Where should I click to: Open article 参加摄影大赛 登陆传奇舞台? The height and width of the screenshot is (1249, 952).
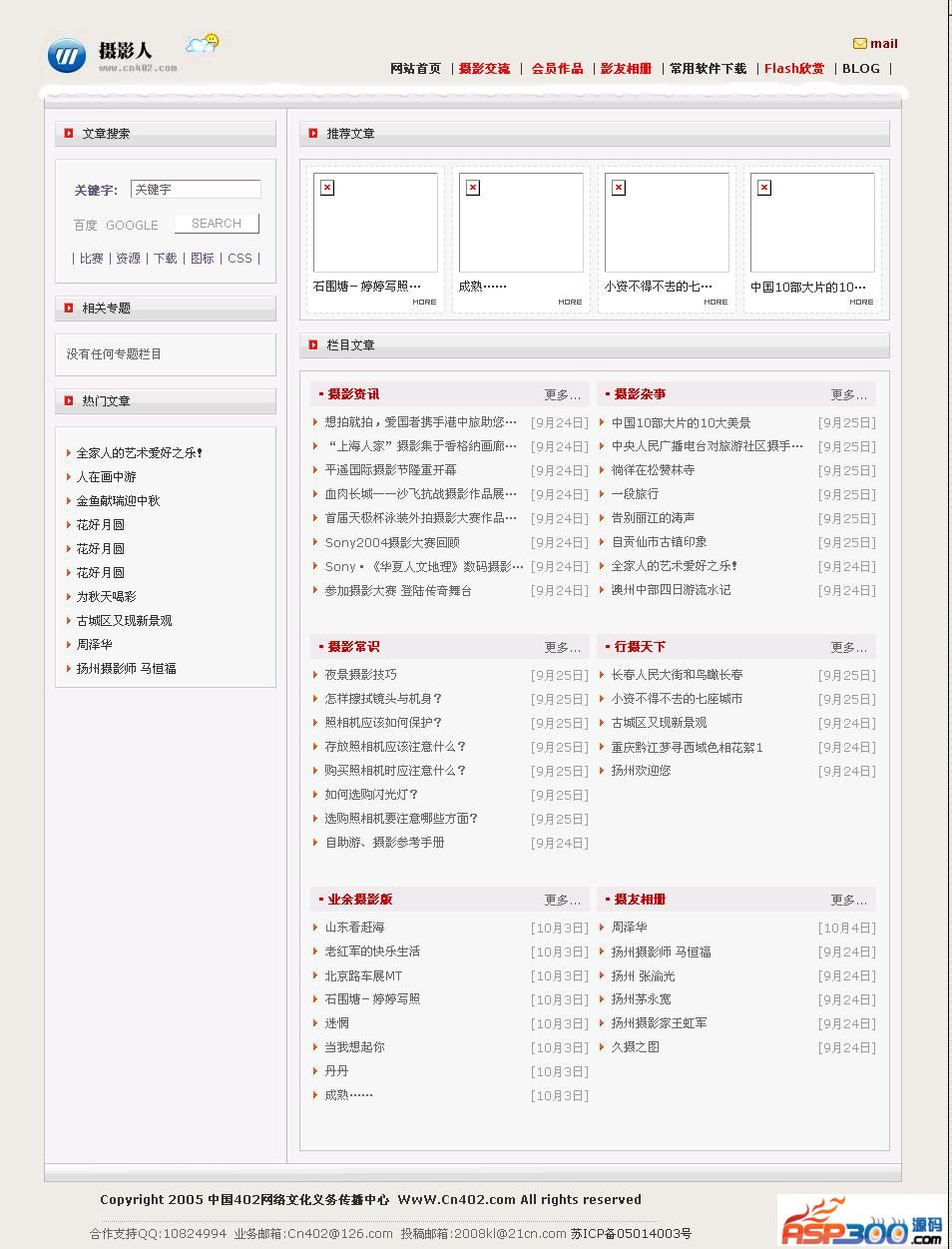pos(398,591)
